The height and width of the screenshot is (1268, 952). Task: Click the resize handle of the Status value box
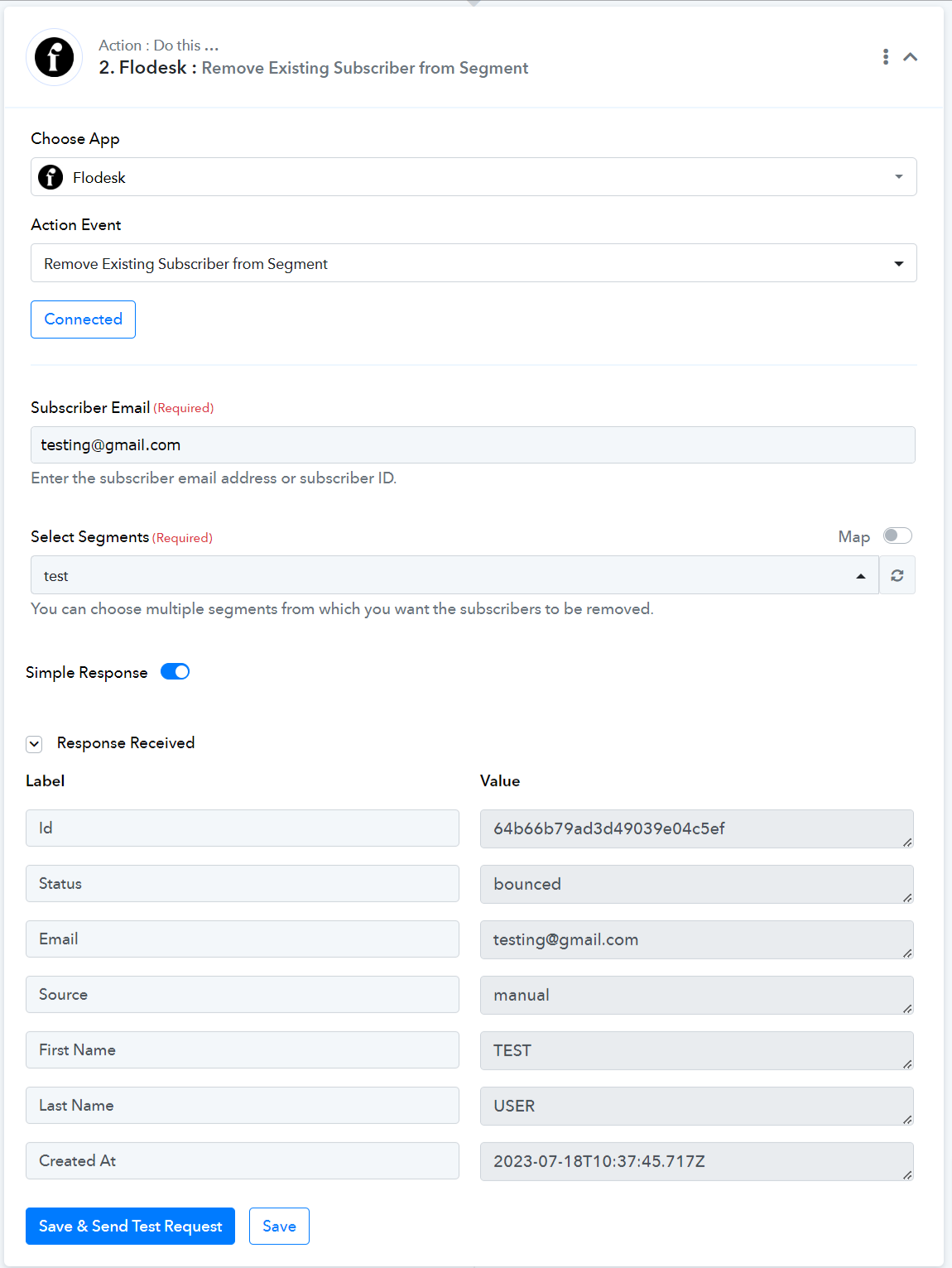click(x=907, y=897)
